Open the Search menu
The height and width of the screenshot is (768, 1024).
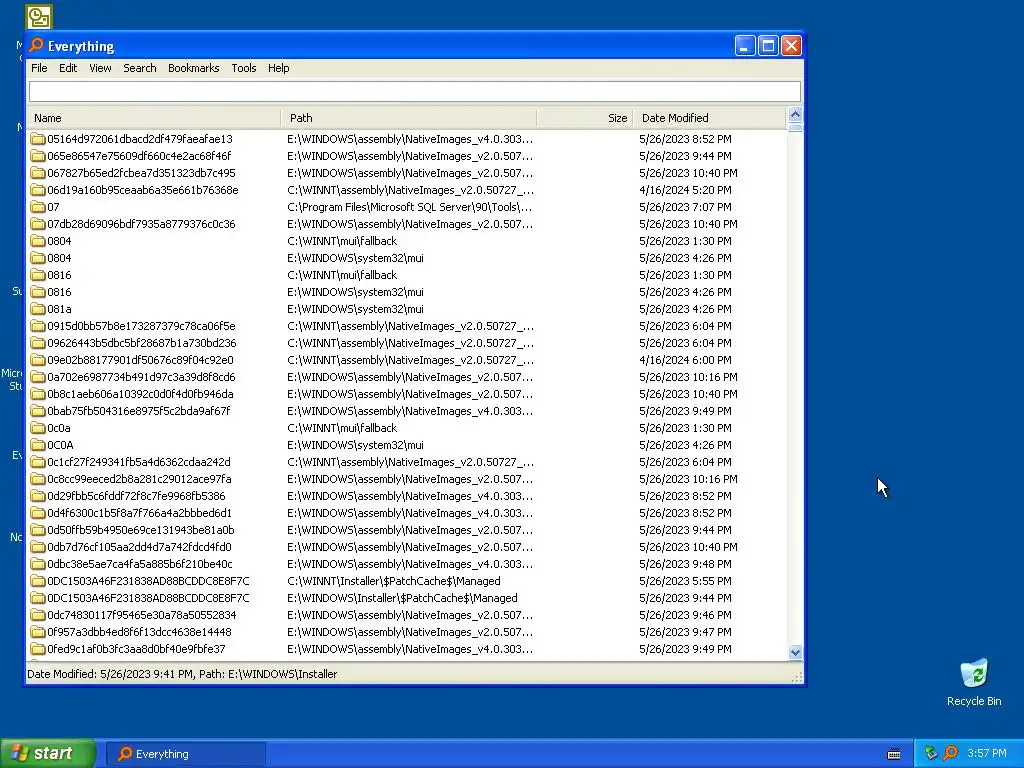point(140,68)
